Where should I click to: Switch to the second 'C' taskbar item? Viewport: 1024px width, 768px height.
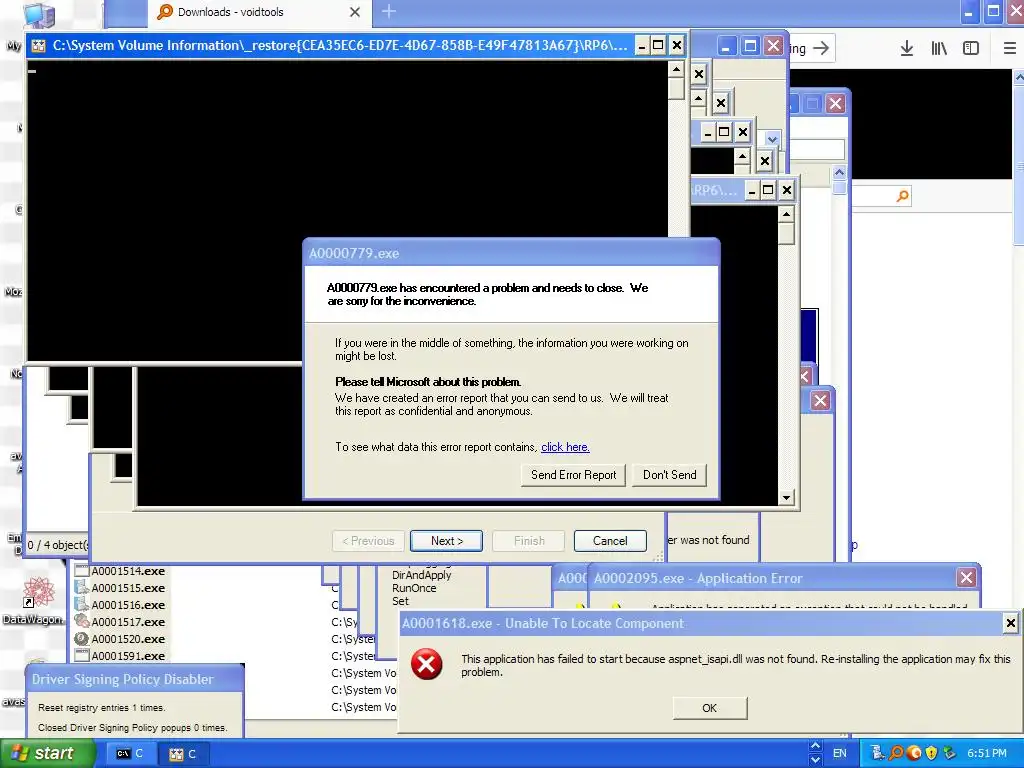coord(183,754)
